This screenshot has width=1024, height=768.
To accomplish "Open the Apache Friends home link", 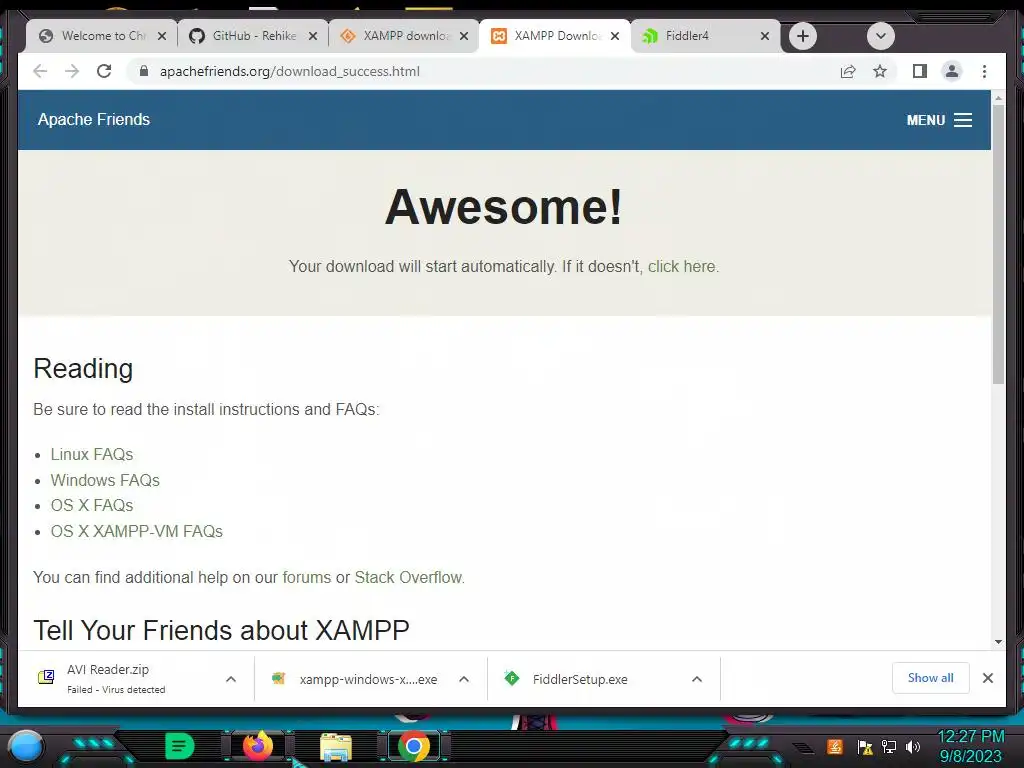I will click(x=93, y=120).
